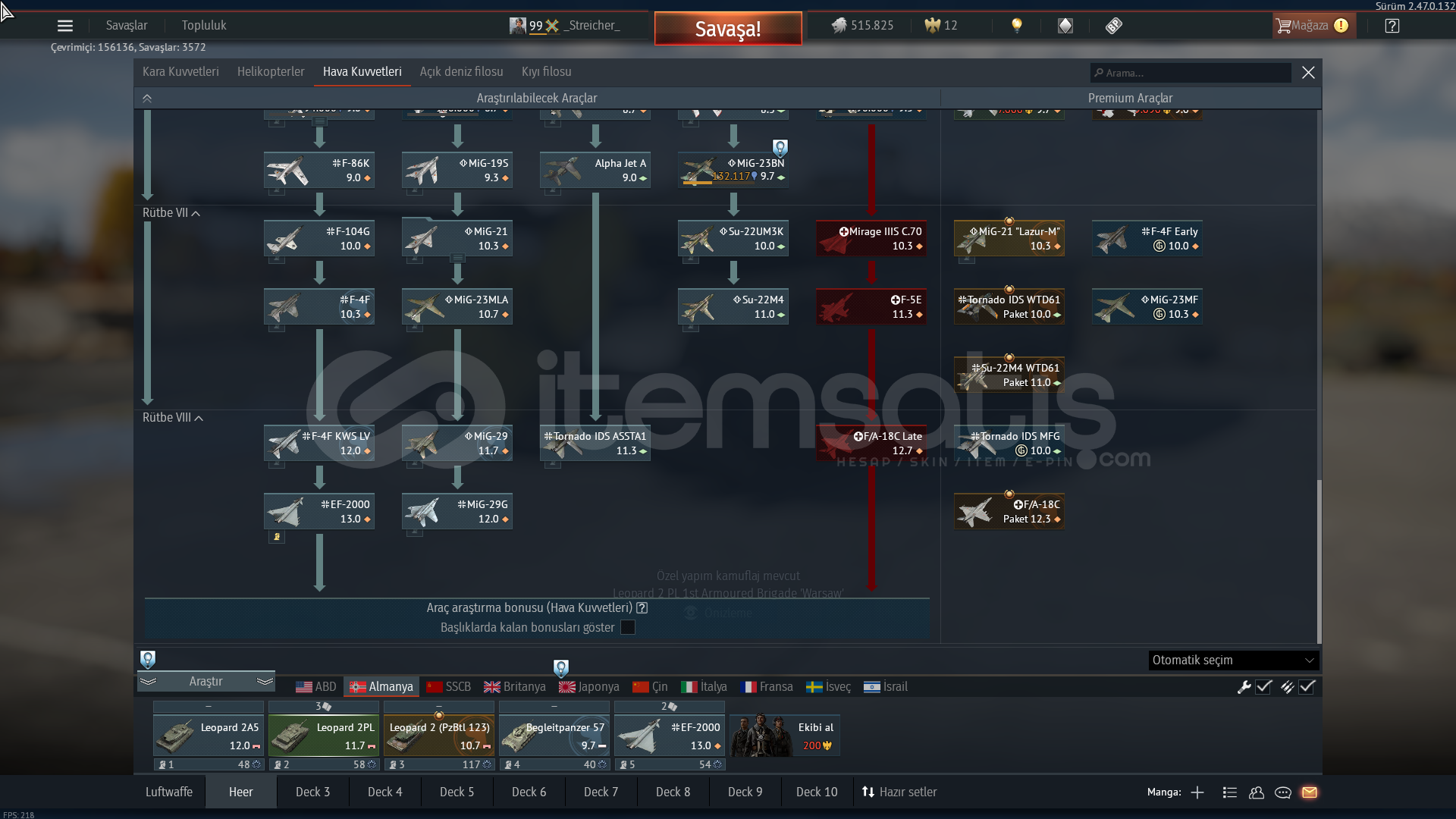Switch to the Helikopterler tab
The image size is (1456, 819).
(271, 72)
